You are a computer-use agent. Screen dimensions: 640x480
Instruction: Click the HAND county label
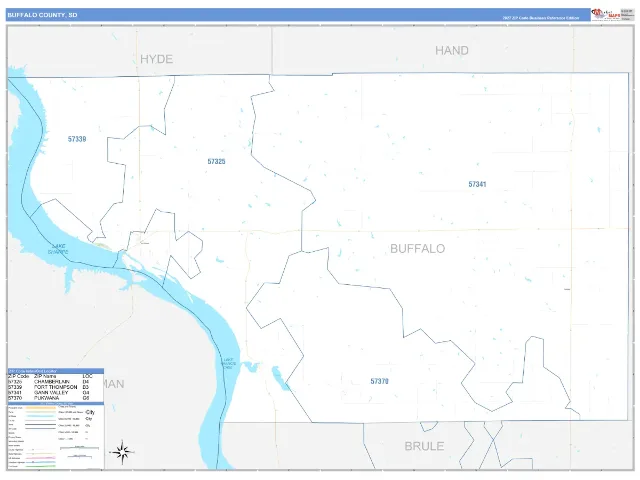click(452, 51)
